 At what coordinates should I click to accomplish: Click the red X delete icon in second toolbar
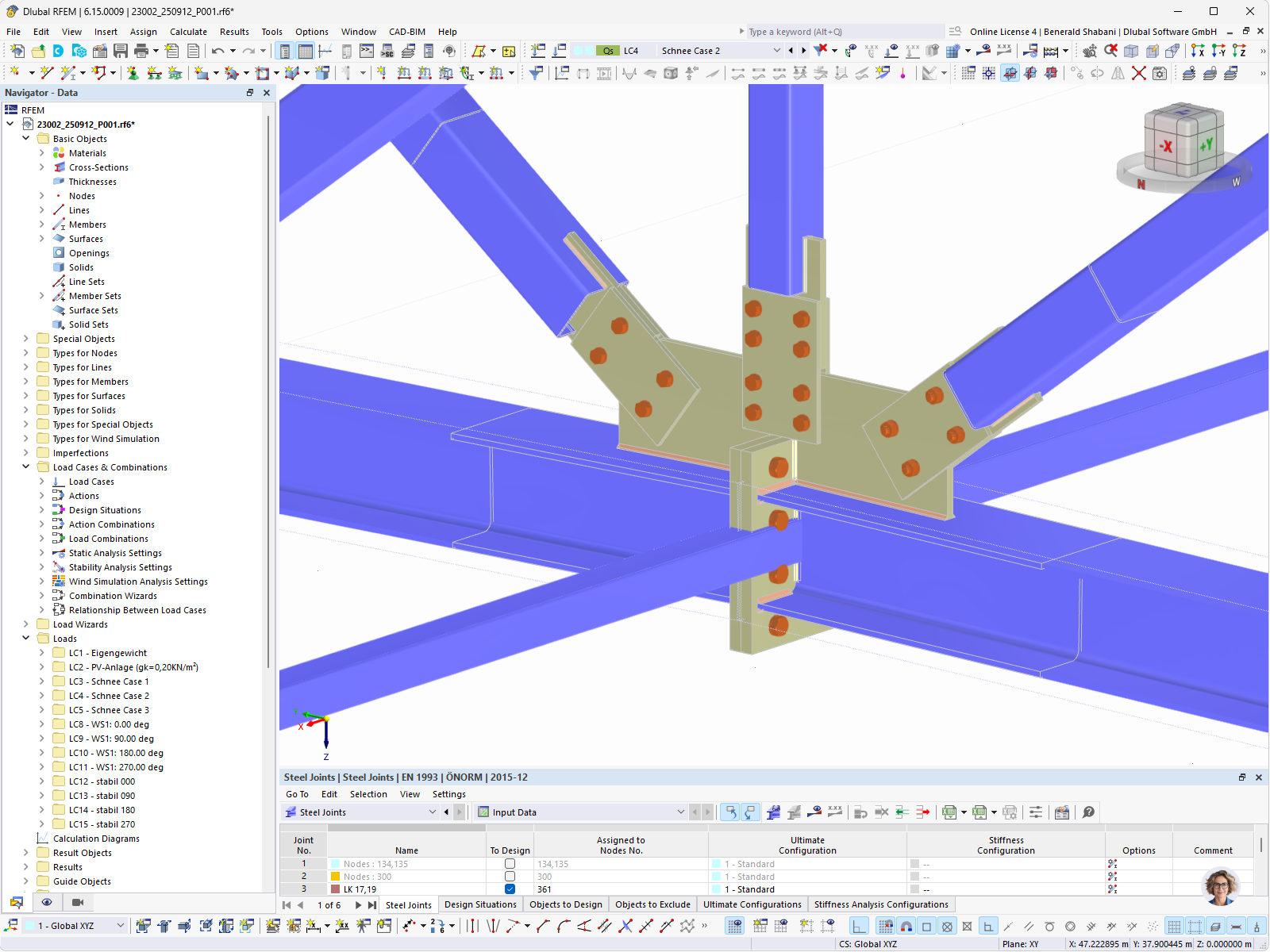click(x=1138, y=73)
